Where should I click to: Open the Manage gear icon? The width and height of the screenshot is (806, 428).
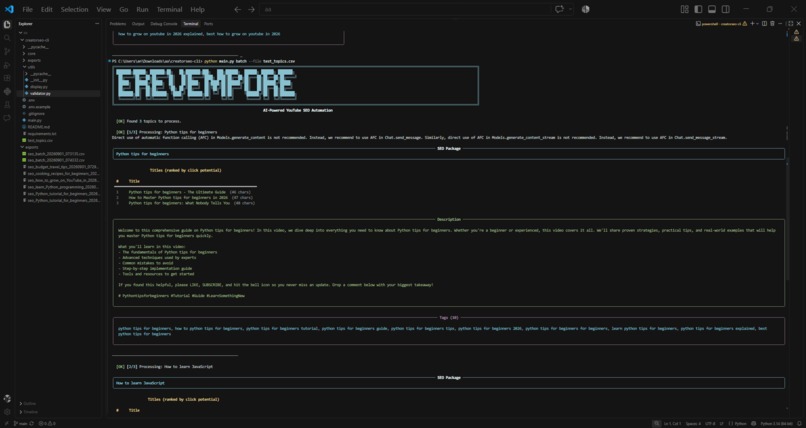tap(7, 412)
